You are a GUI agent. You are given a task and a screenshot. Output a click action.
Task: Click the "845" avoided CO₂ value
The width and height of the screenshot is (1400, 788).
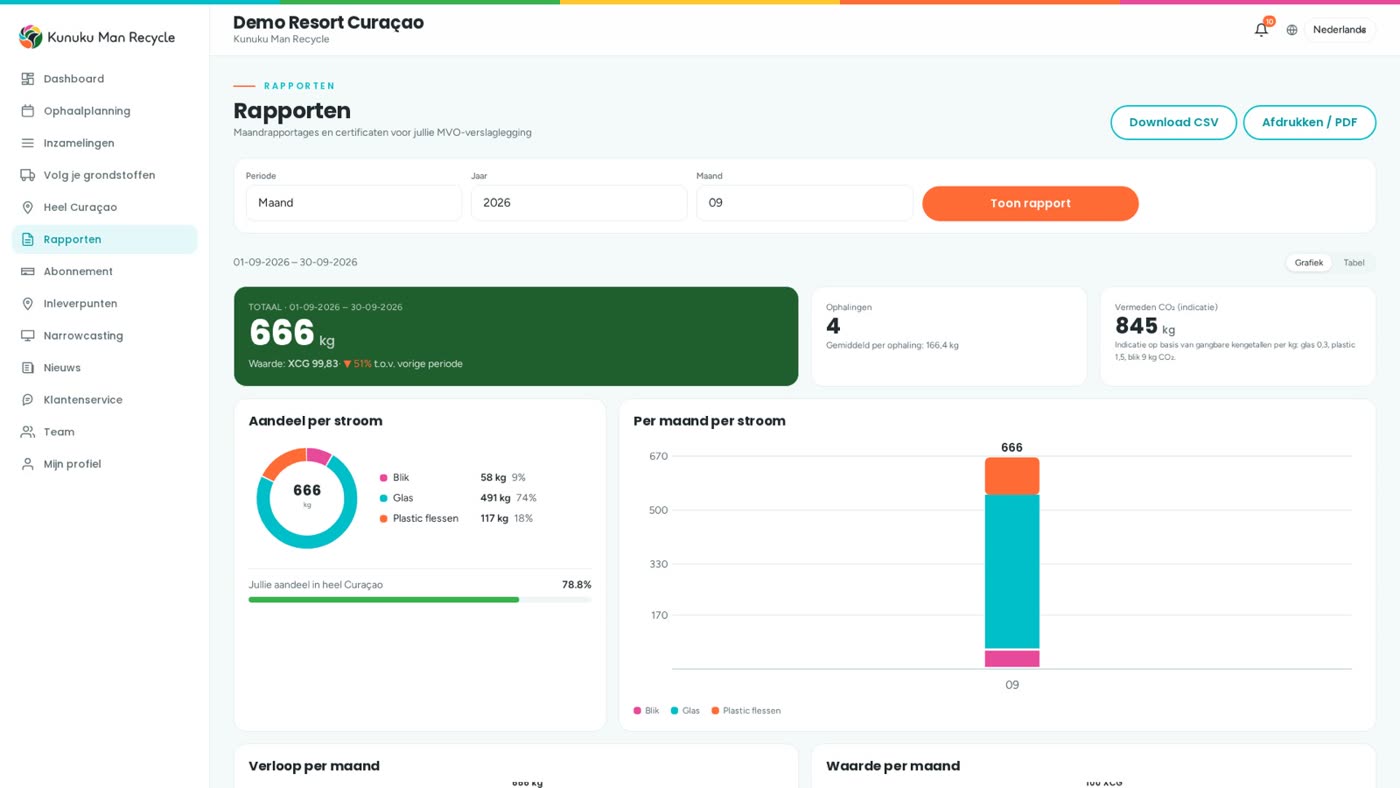click(x=1136, y=326)
